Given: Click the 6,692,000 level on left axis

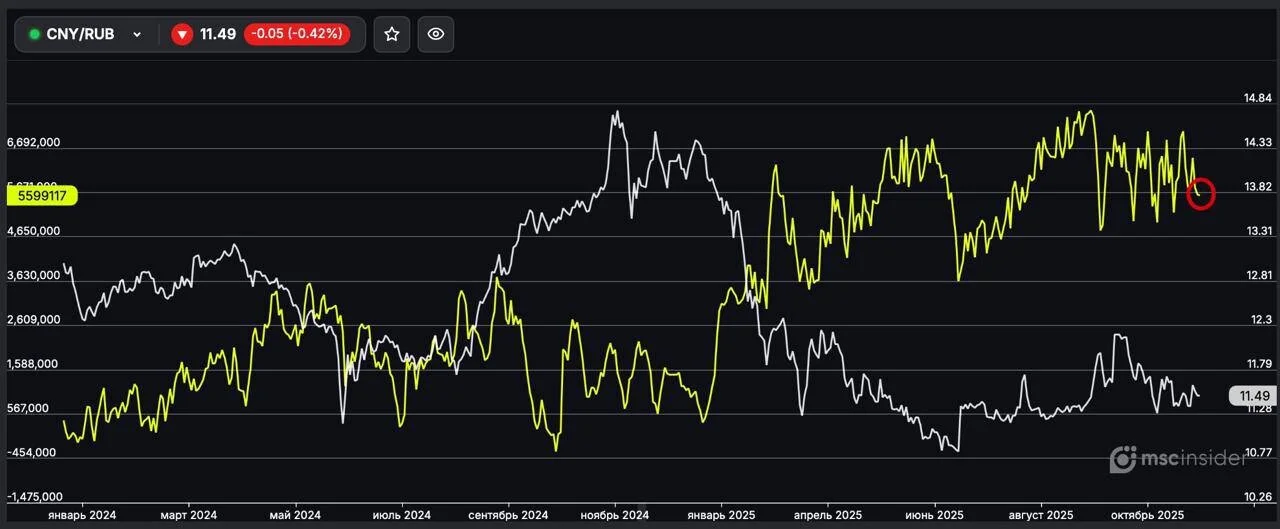Looking at the screenshot, I should pyautogui.click(x=33, y=142).
